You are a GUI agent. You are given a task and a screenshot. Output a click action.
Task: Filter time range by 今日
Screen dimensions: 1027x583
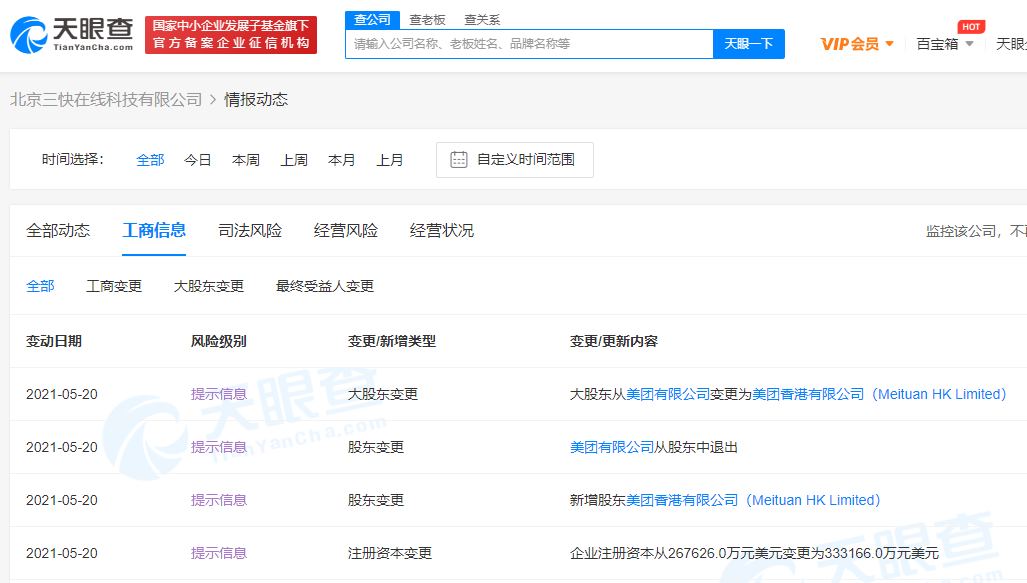click(x=198, y=160)
